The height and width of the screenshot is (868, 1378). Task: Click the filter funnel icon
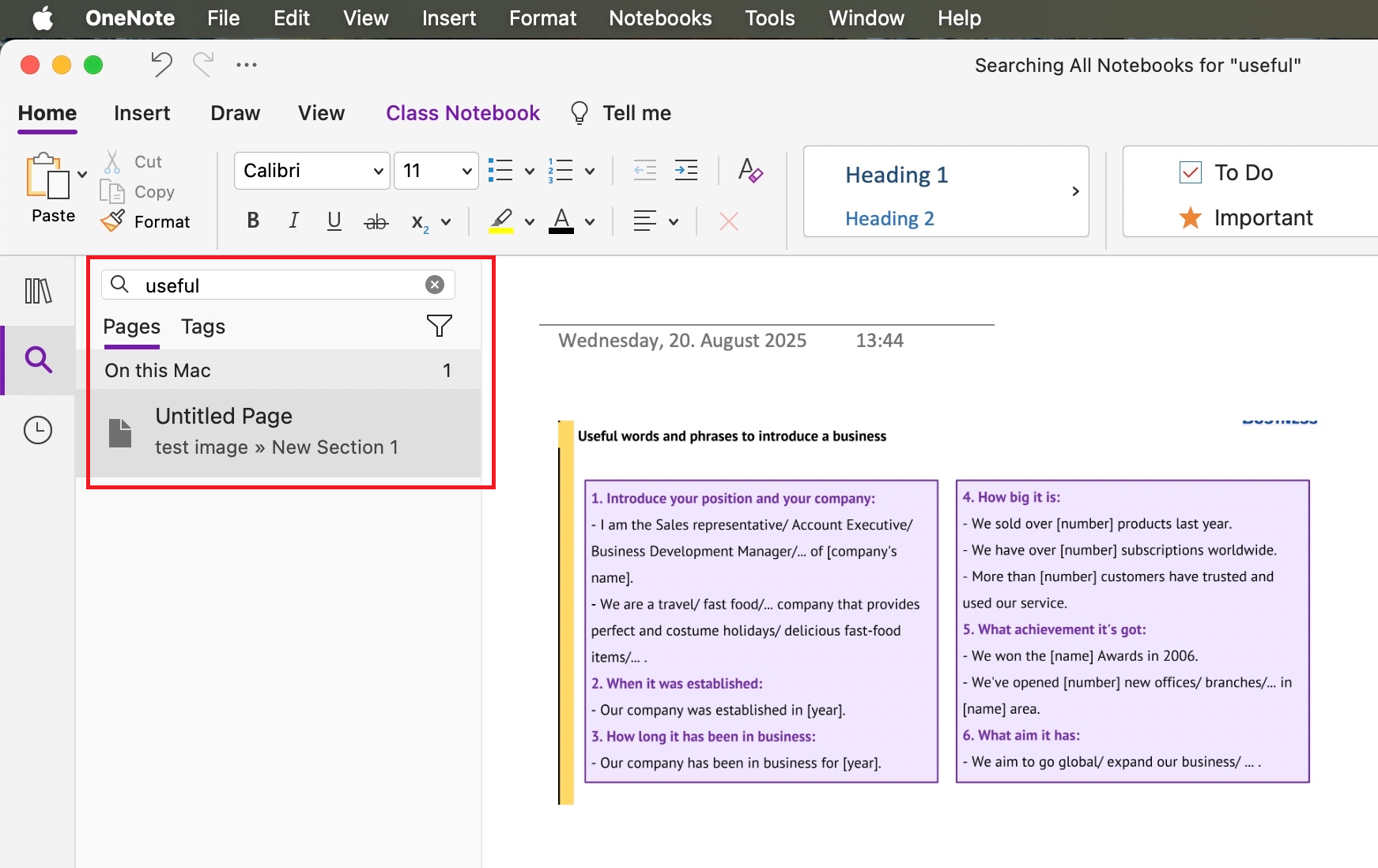pyautogui.click(x=440, y=325)
